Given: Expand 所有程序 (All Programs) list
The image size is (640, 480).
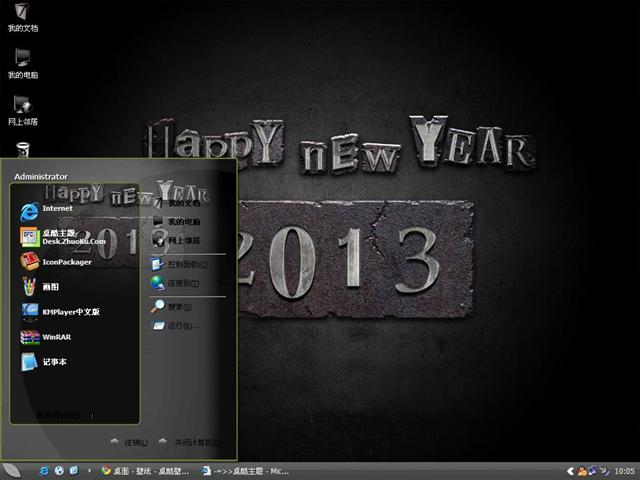Looking at the screenshot, I should point(62,414).
